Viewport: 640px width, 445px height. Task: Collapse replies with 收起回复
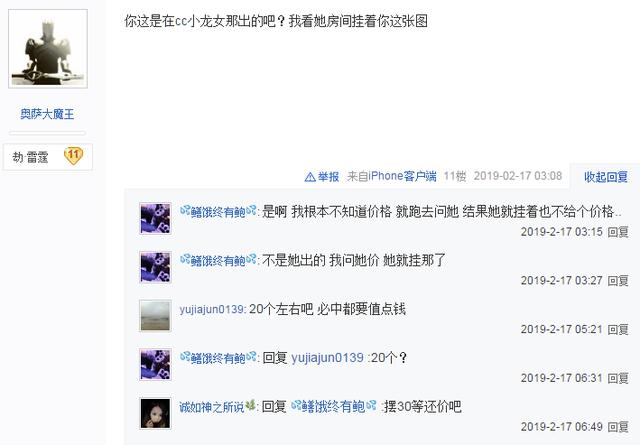(606, 177)
